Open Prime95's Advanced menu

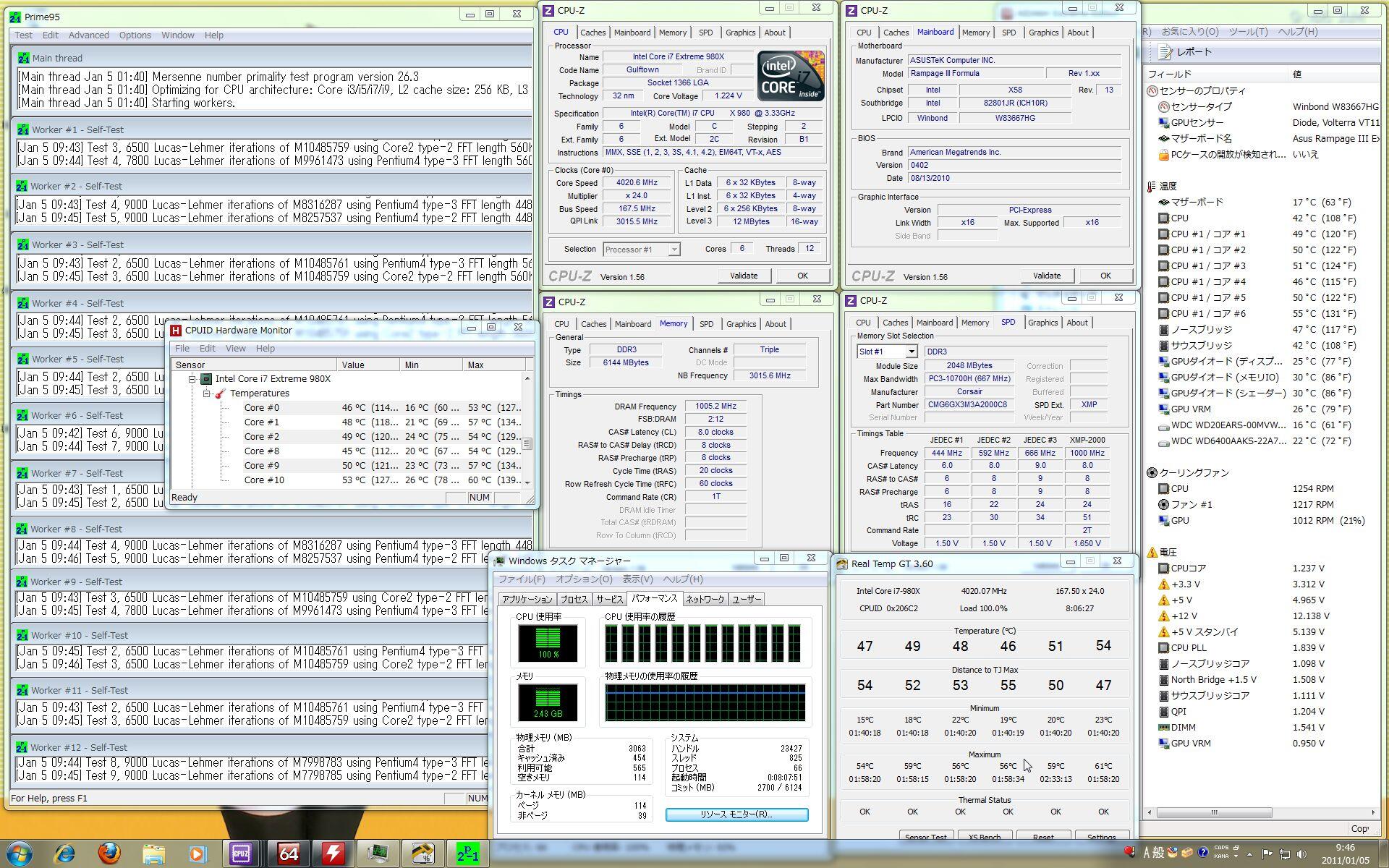click(x=88, y=35)
